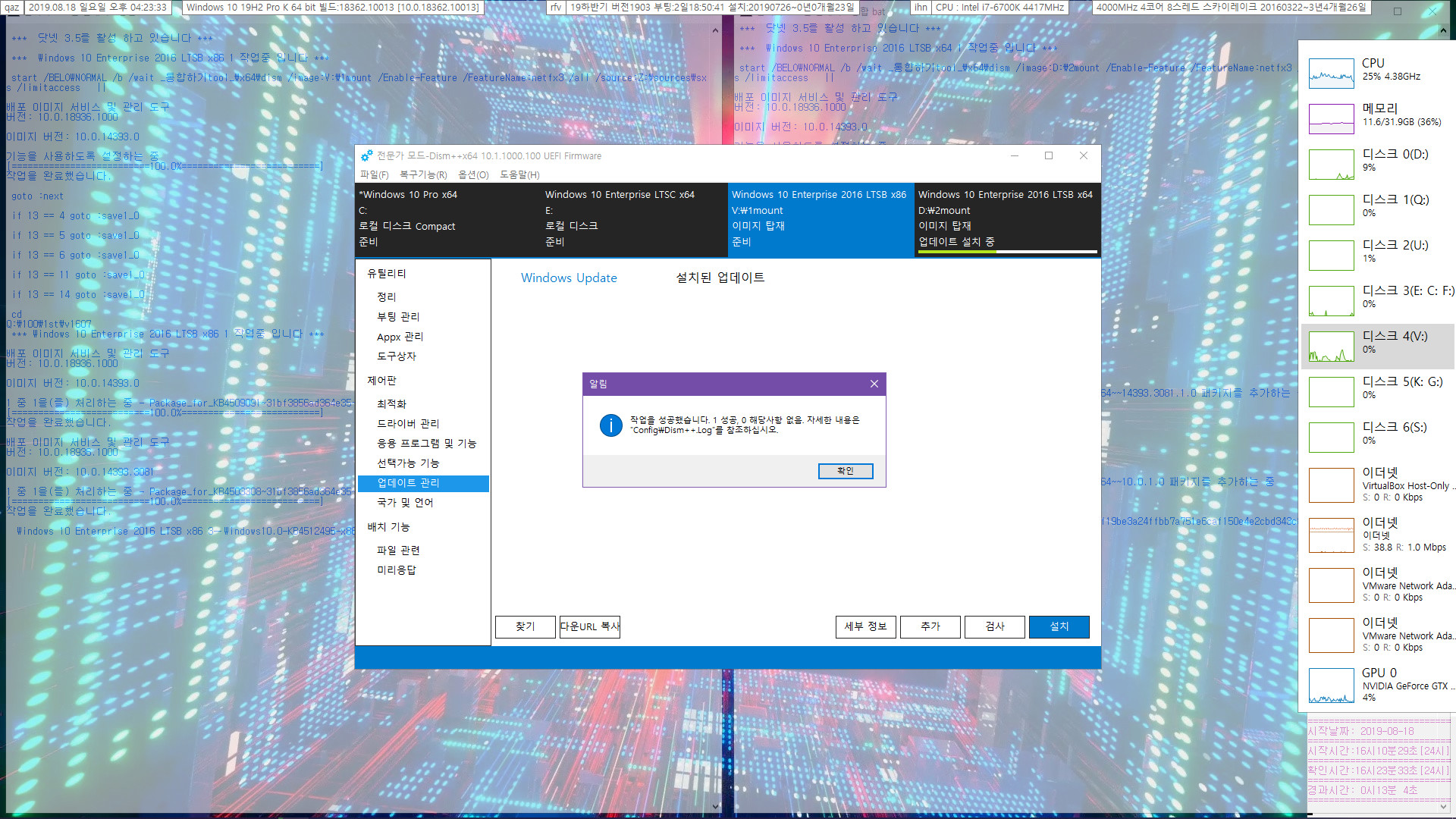Open the 도움말(H) menu
Viewport: 1456px width, 819px height.
[519, 174]
